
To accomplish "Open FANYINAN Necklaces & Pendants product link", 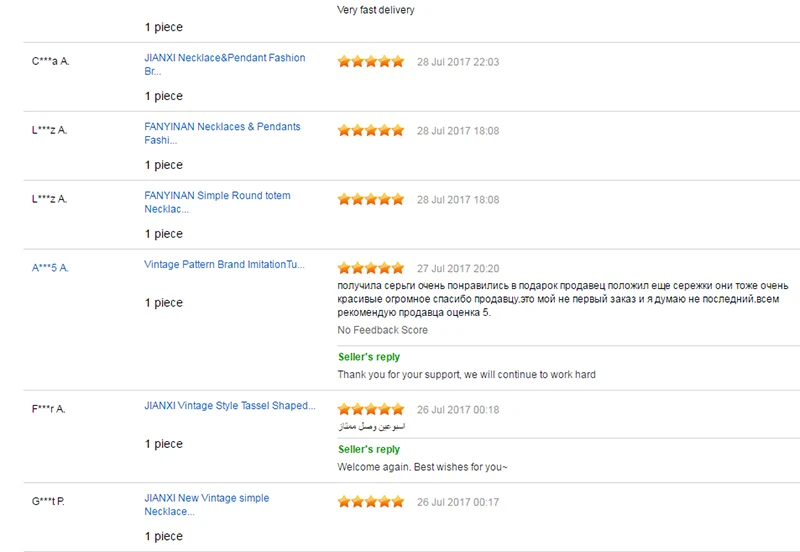I will click(x=222, y=133).
